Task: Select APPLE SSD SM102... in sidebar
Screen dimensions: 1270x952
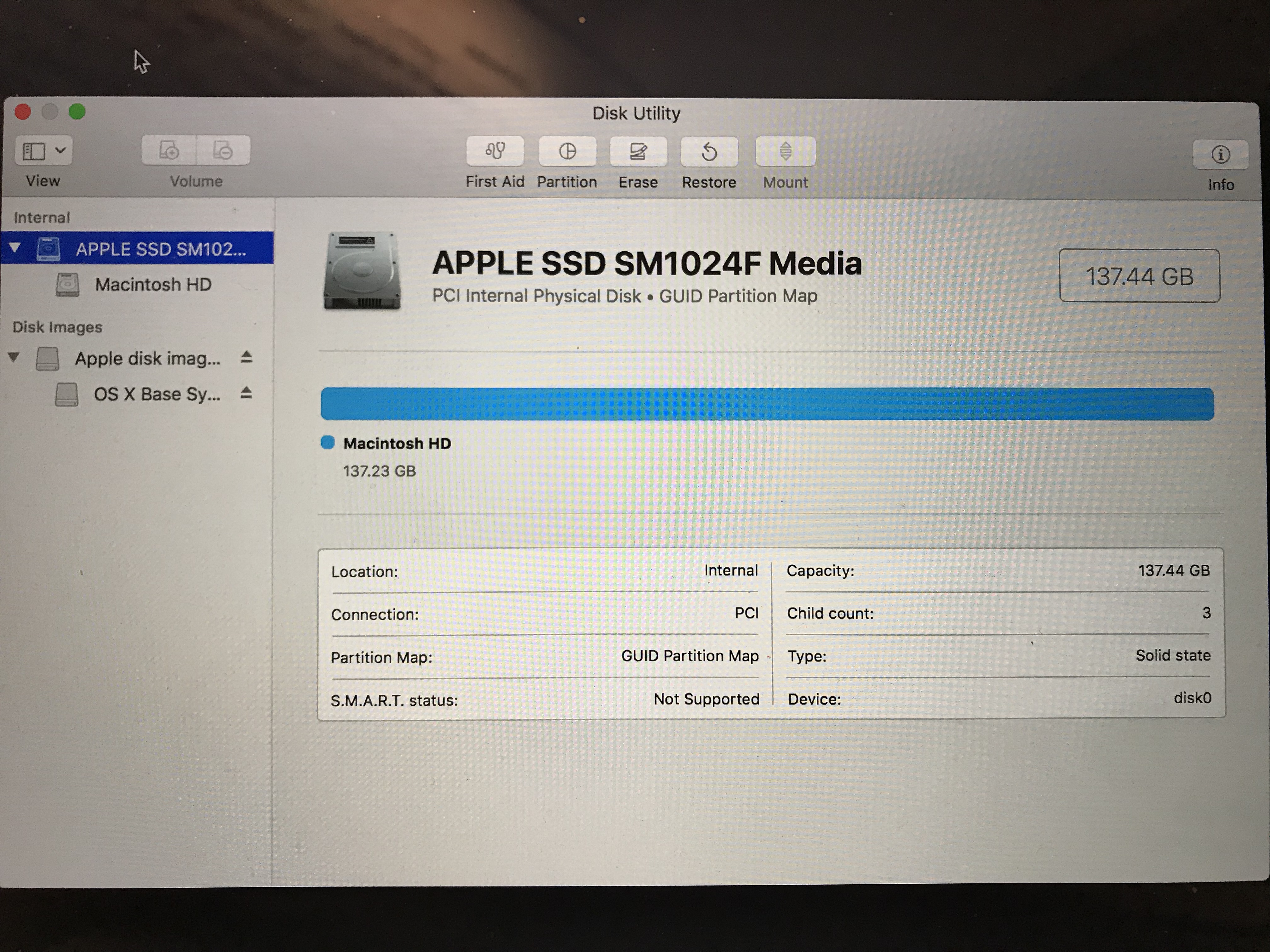Action: click(137, 248)
